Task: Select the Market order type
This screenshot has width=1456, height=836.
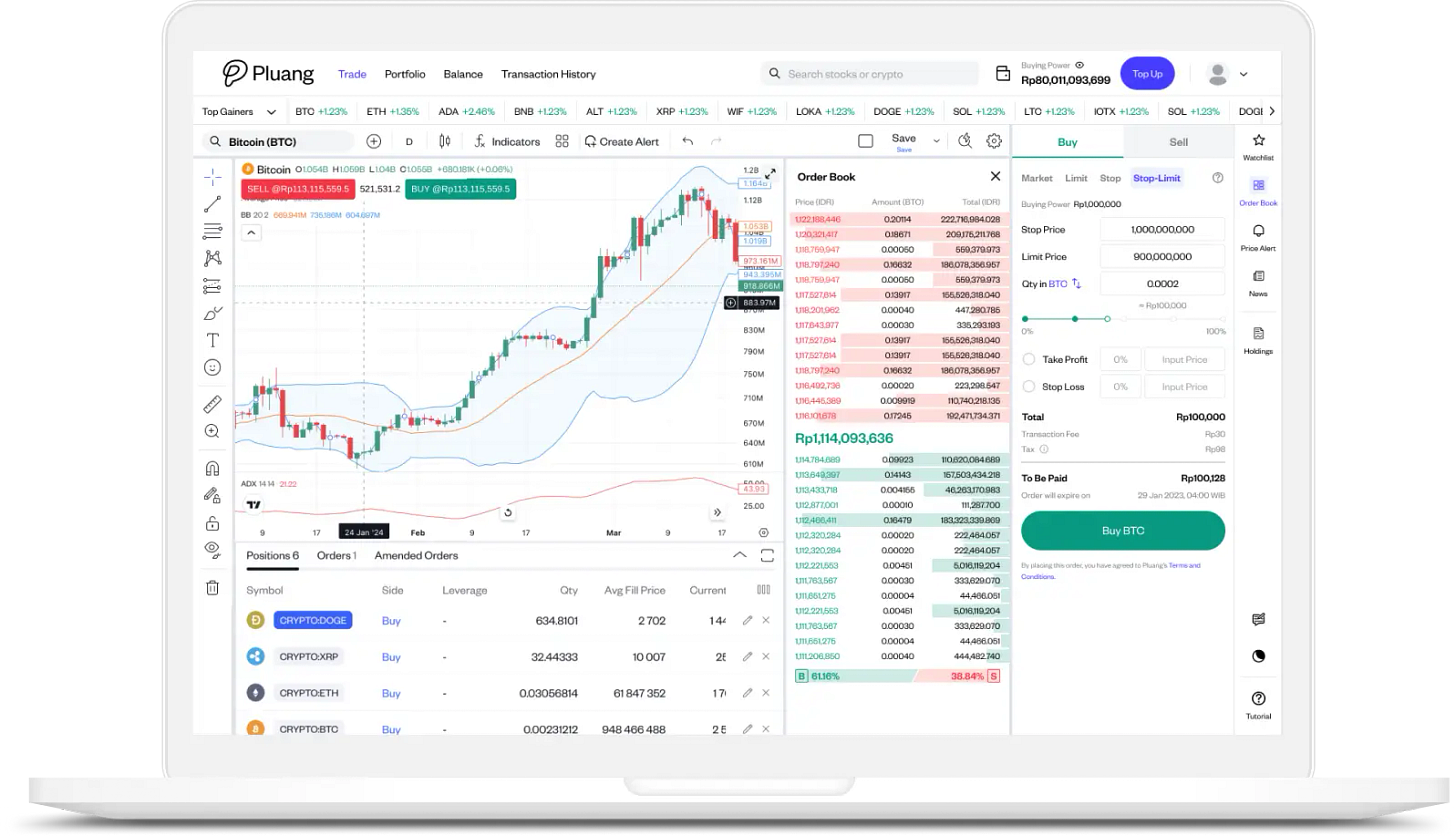Action: point(1037,178)
